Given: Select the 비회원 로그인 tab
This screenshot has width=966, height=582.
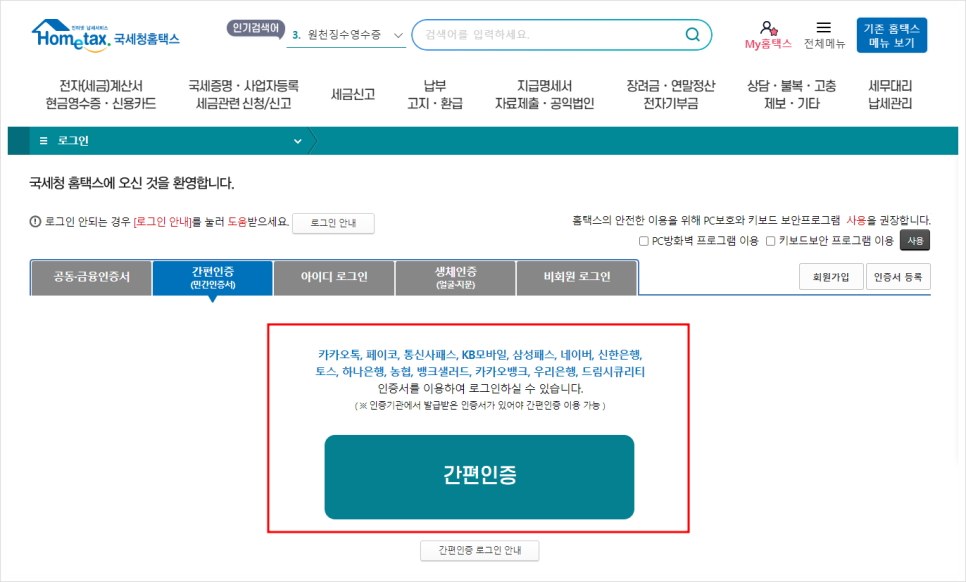Looking at the screenshot, I should pyautogui.click(x=576, y=277).
